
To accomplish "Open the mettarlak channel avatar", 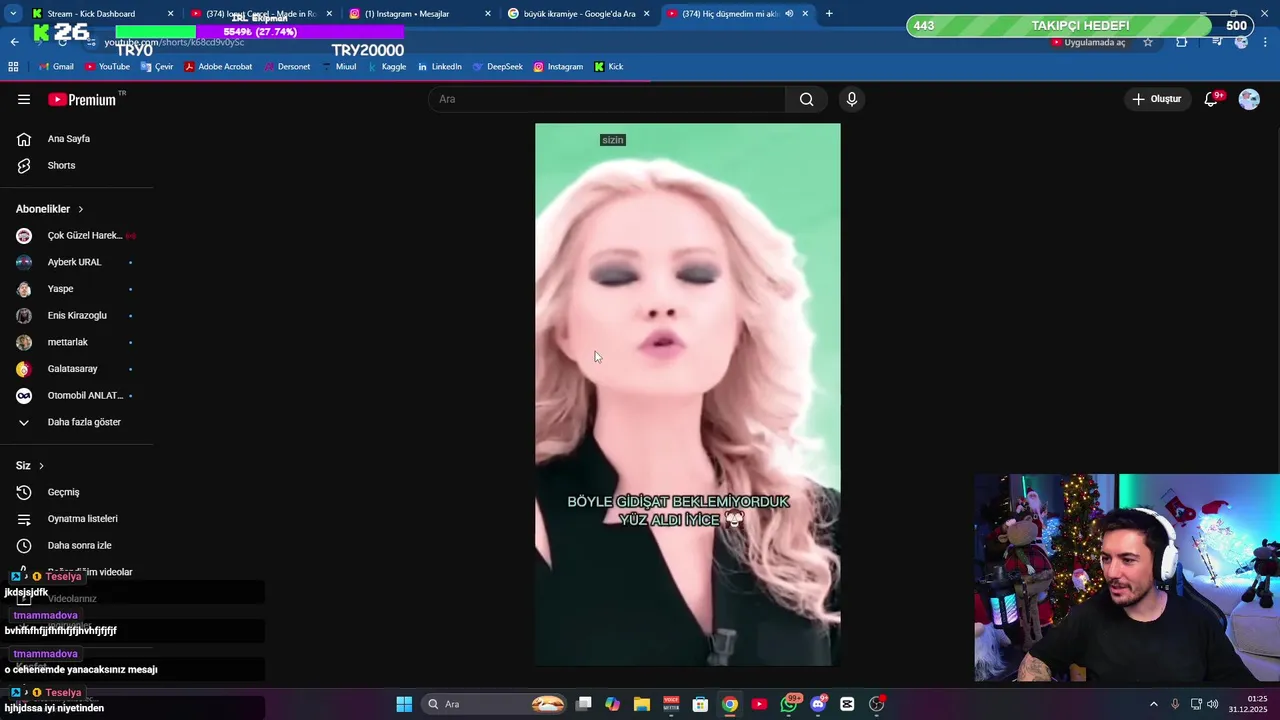I will click(x=24, y=342).
